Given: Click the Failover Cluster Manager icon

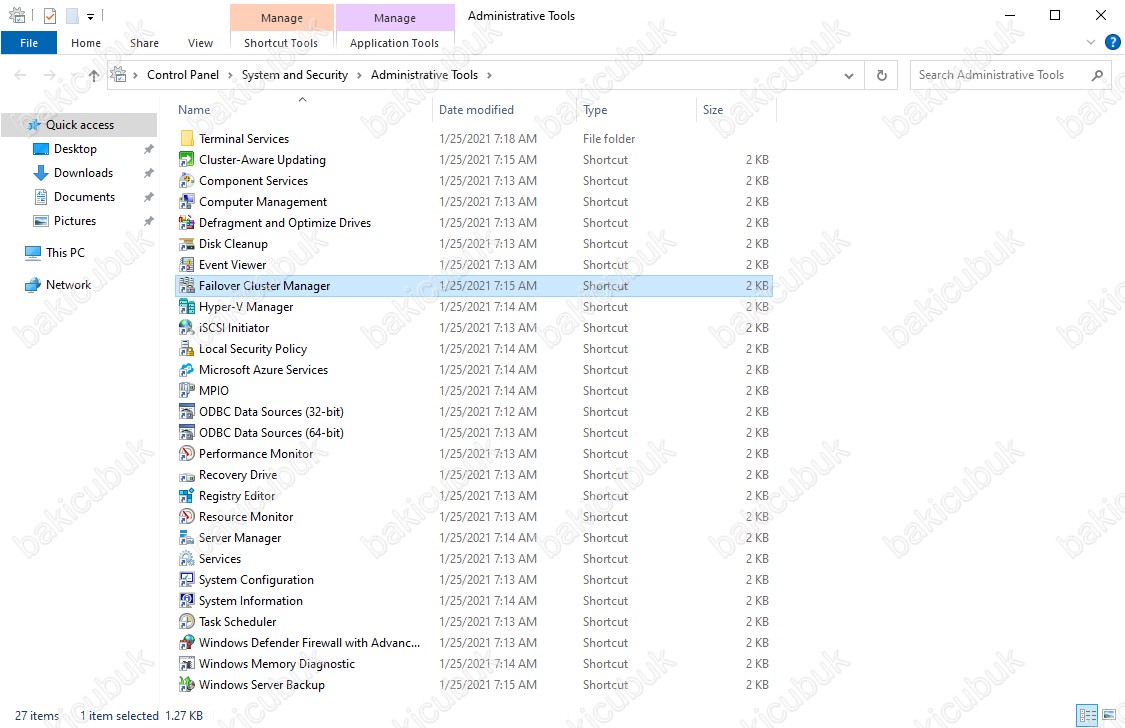Looking at the screenshot, I should [187, 285].
